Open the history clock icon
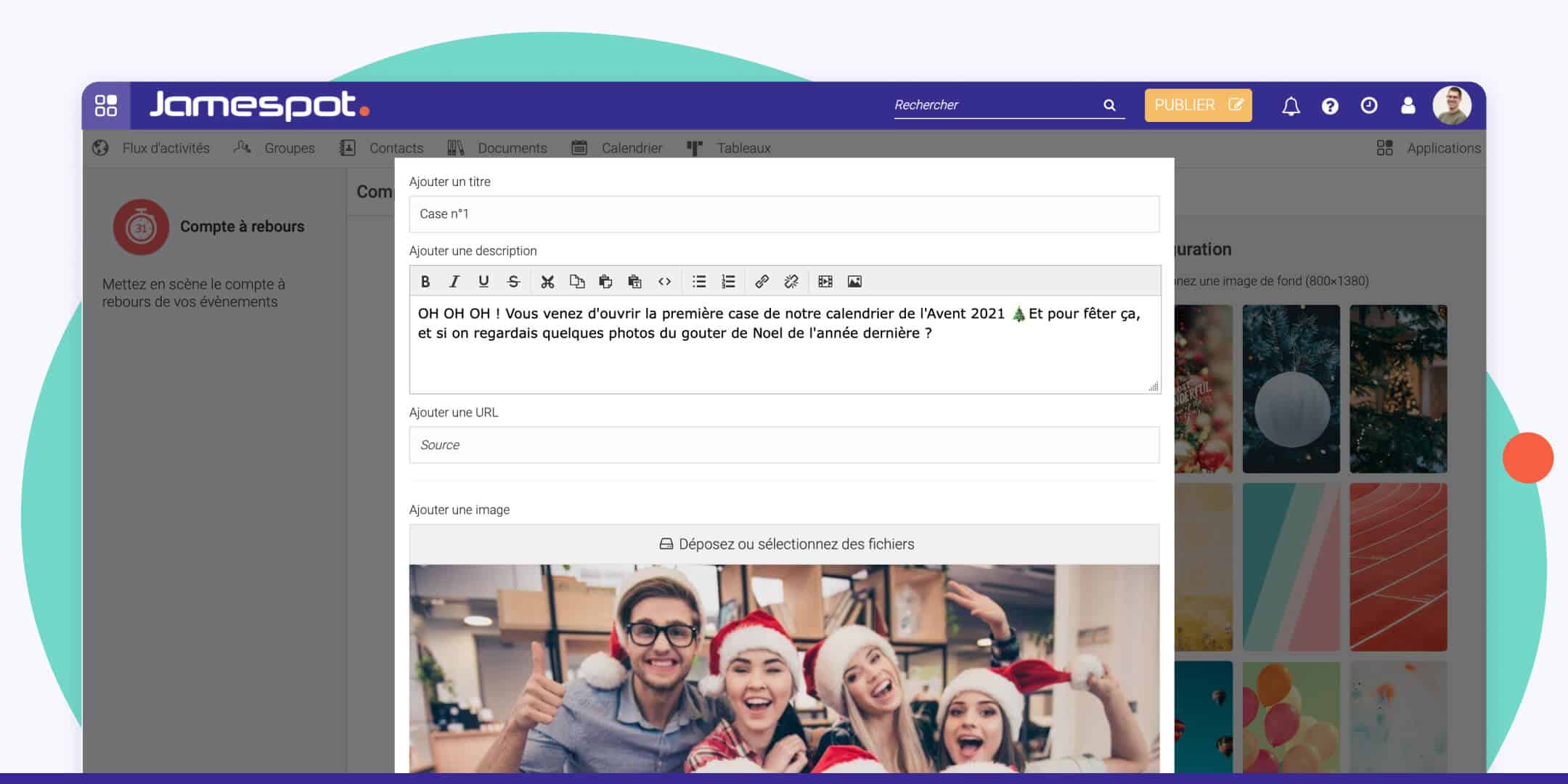The image size is (1568, 784). click(x=1369, y=105)
